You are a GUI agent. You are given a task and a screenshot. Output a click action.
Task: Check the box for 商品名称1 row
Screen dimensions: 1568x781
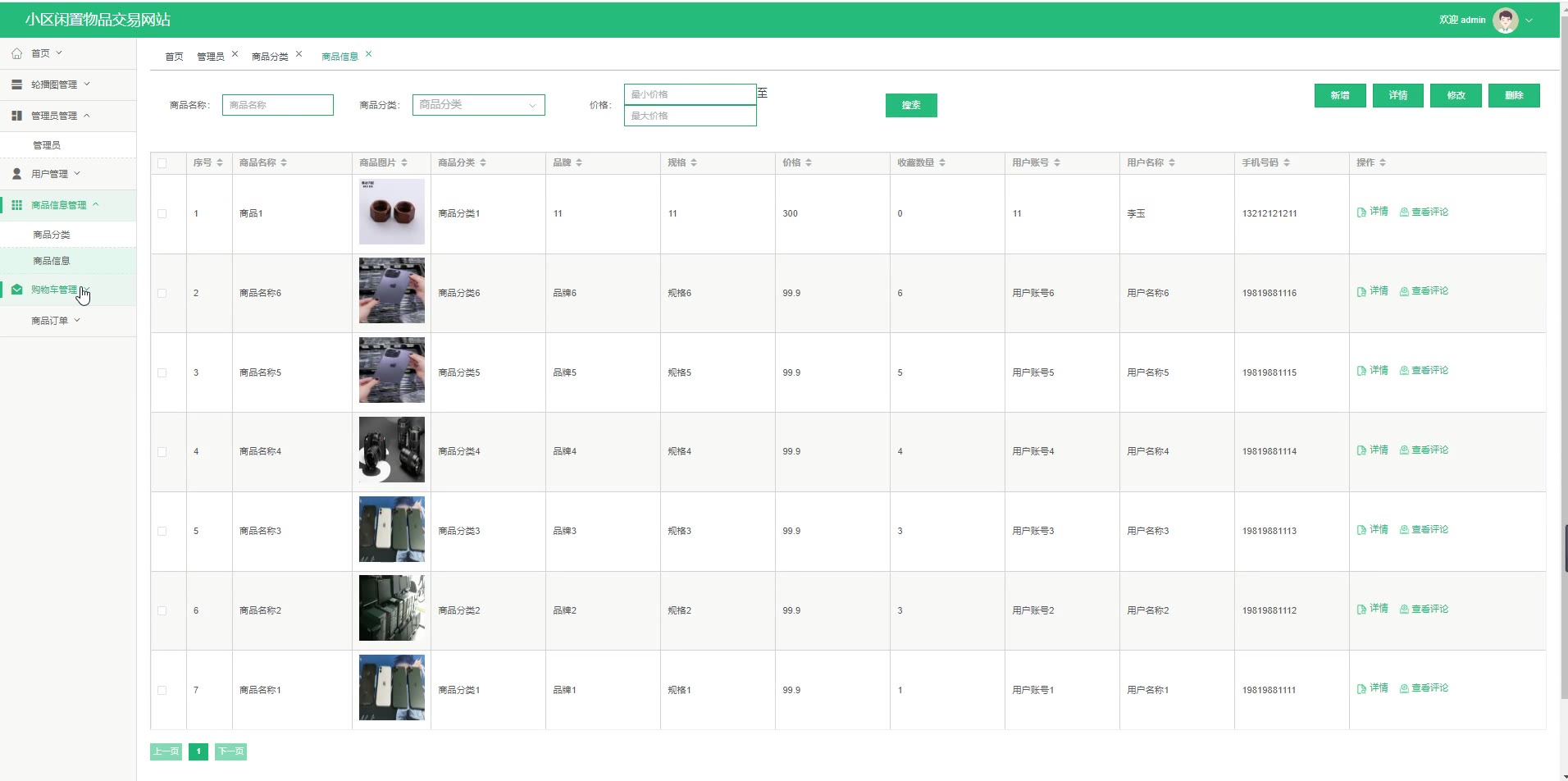click(x=162, y=691)
